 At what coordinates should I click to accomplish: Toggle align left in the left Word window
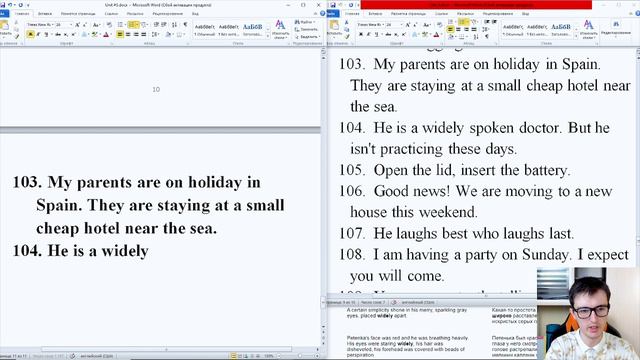point(120,34)
